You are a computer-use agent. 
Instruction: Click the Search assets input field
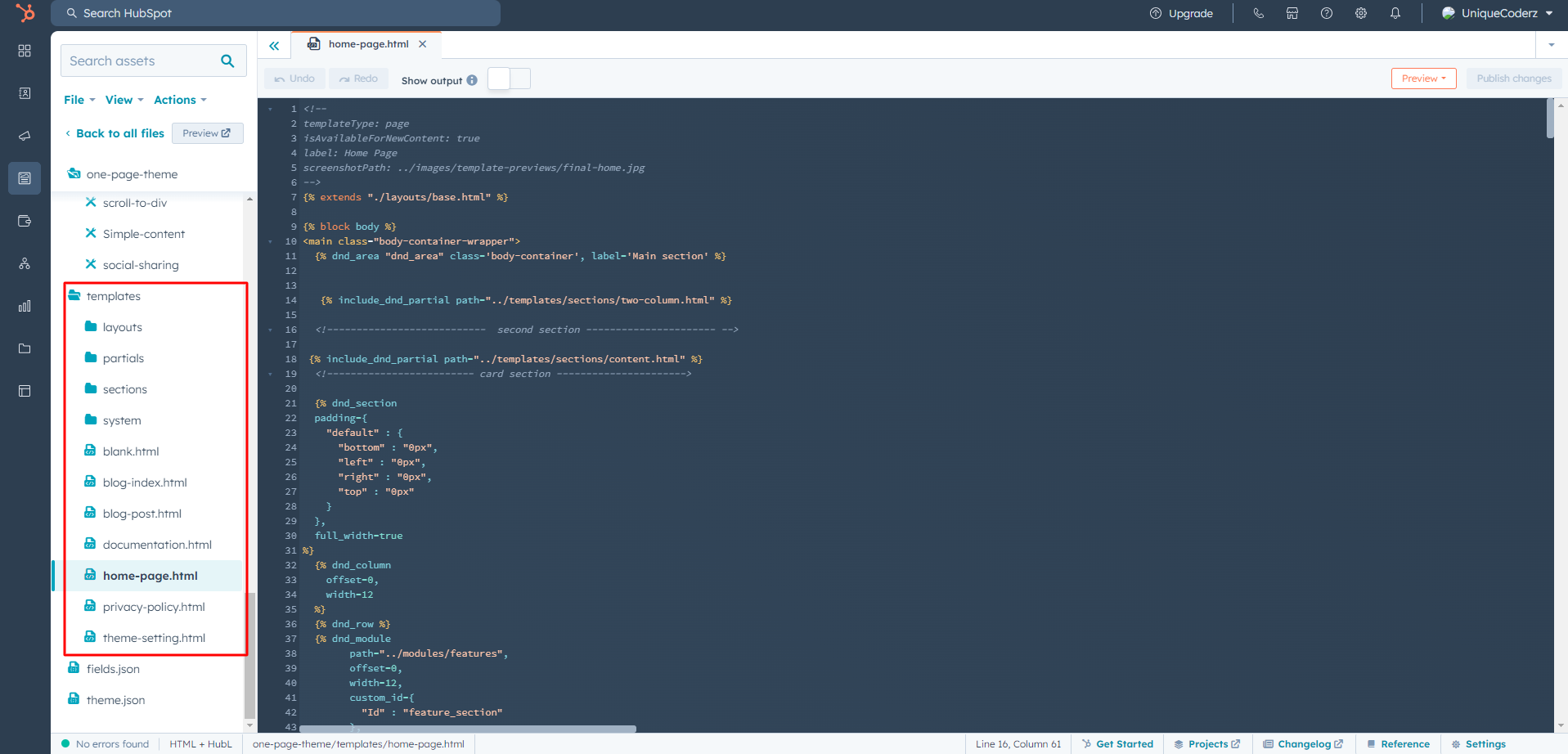coord(139,61)
